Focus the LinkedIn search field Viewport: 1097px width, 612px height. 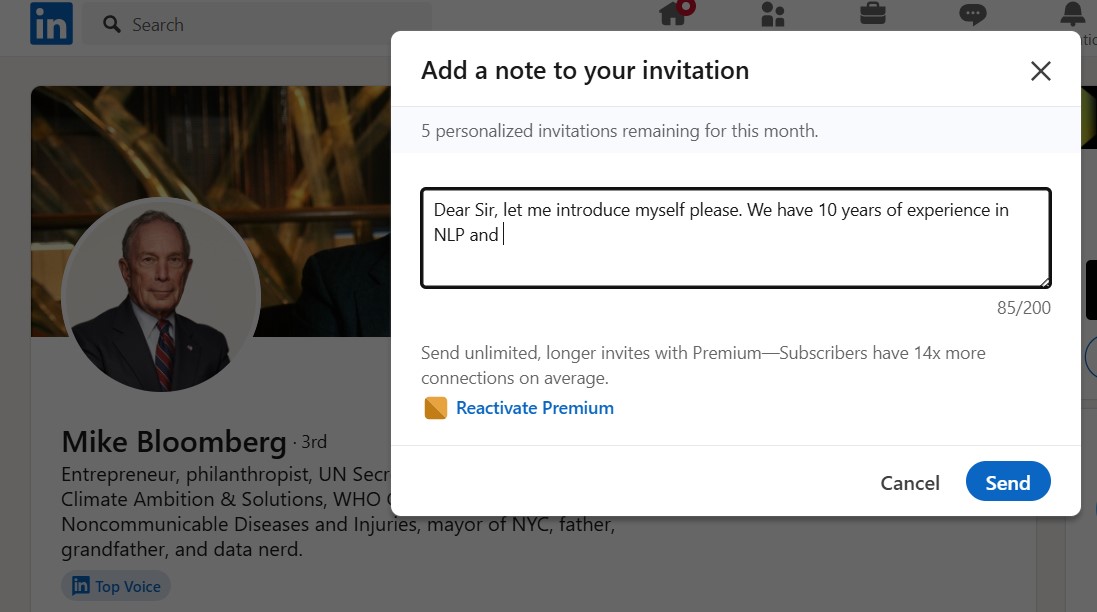(257, 24)
